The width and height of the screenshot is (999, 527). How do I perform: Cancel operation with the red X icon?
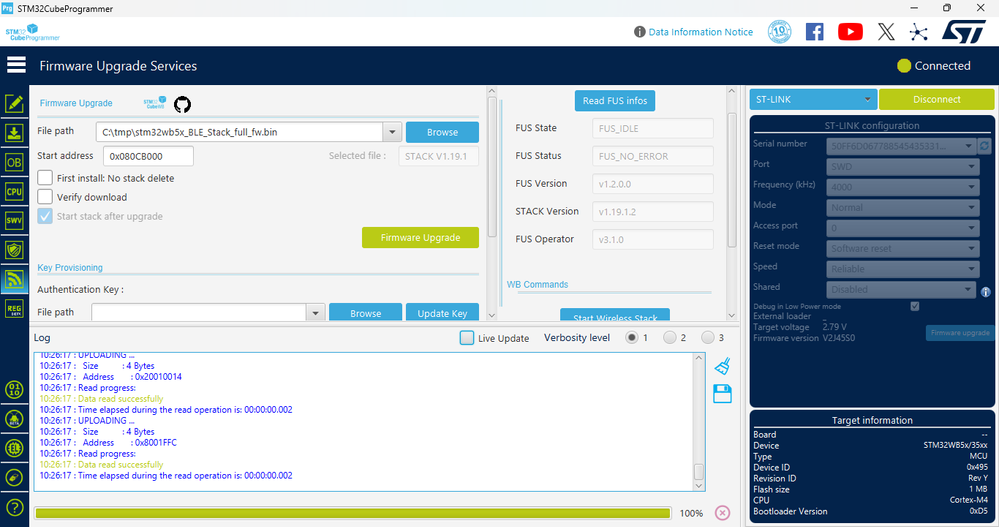(722, 513)
